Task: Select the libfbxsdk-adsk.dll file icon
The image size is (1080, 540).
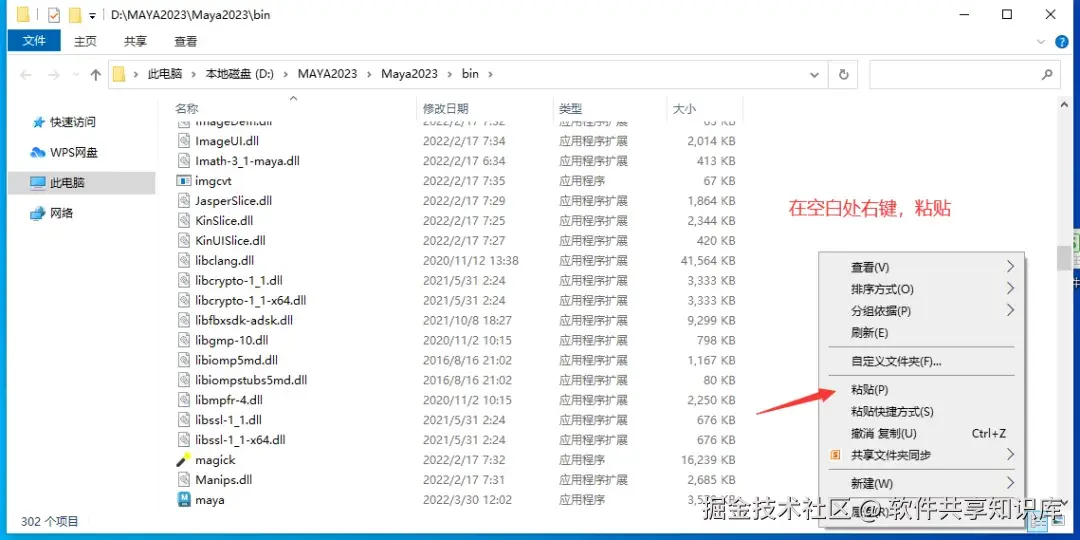Action: (183, 320)
